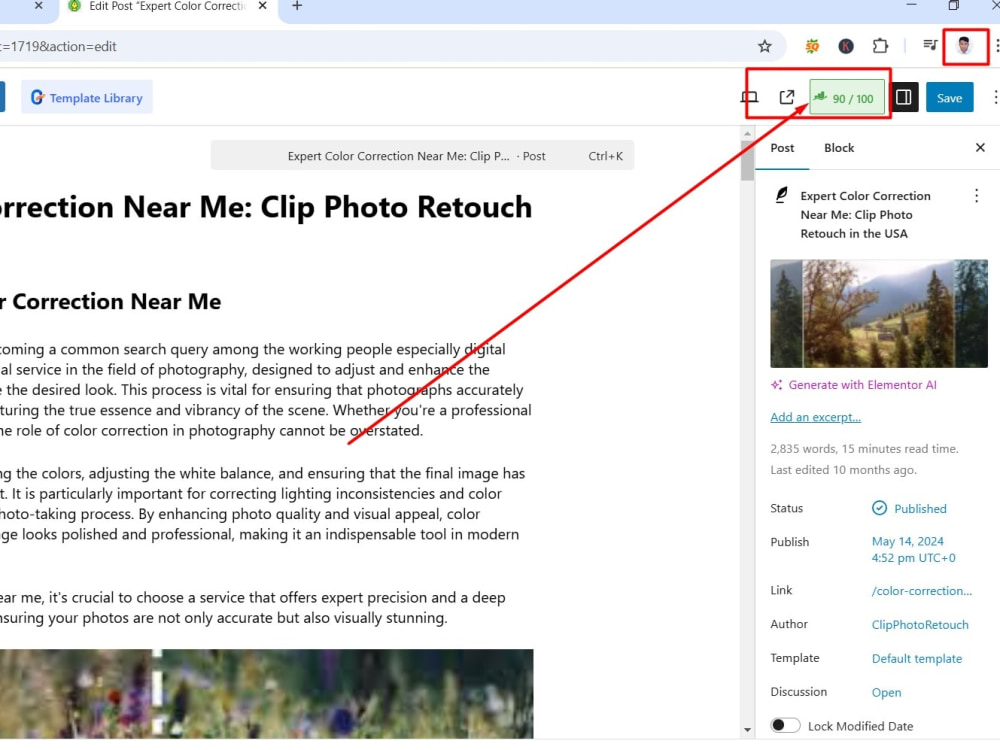View post in new tab icon
The image size is (1000, 750).
787,98
